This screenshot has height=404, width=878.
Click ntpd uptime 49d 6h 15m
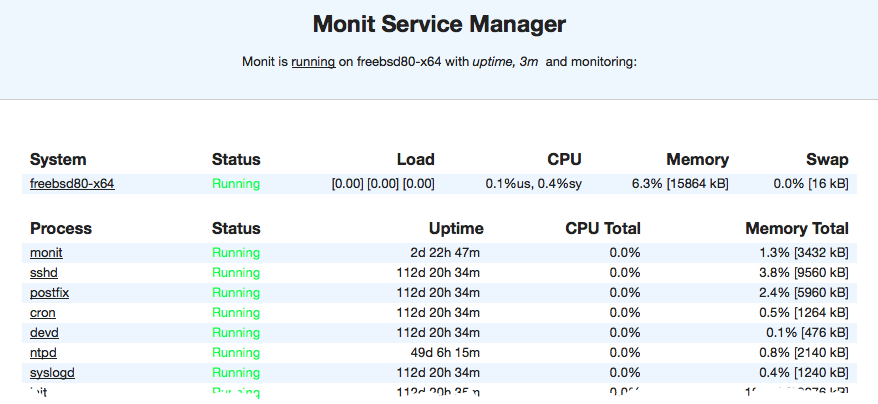(445, 353)
